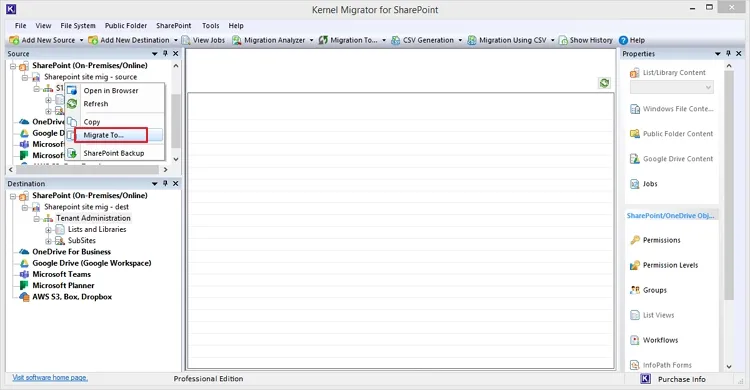The height and width of the screenshot is (390, 750).
Task: Click the Permission Levels icon
Action: point(635,265)
